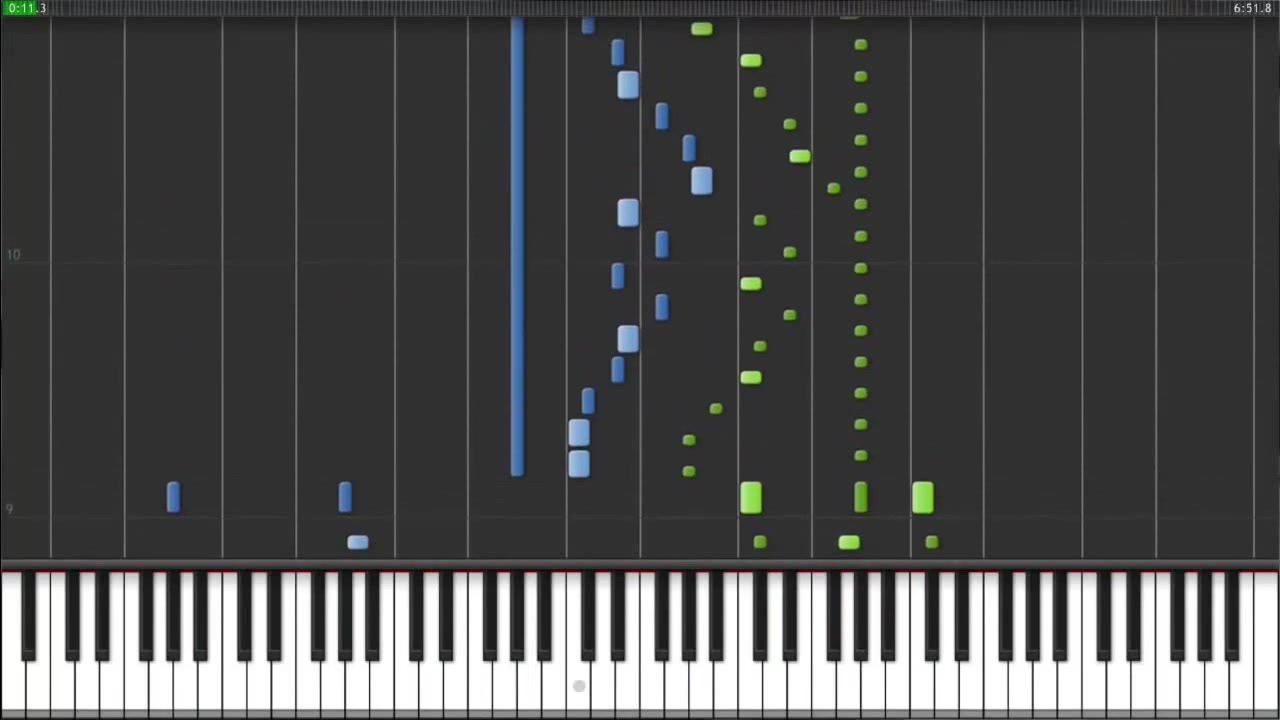Screen dimensions: 1280x720
Task: Click the gray middle C dot on keyboard
Action: (579, 686)
